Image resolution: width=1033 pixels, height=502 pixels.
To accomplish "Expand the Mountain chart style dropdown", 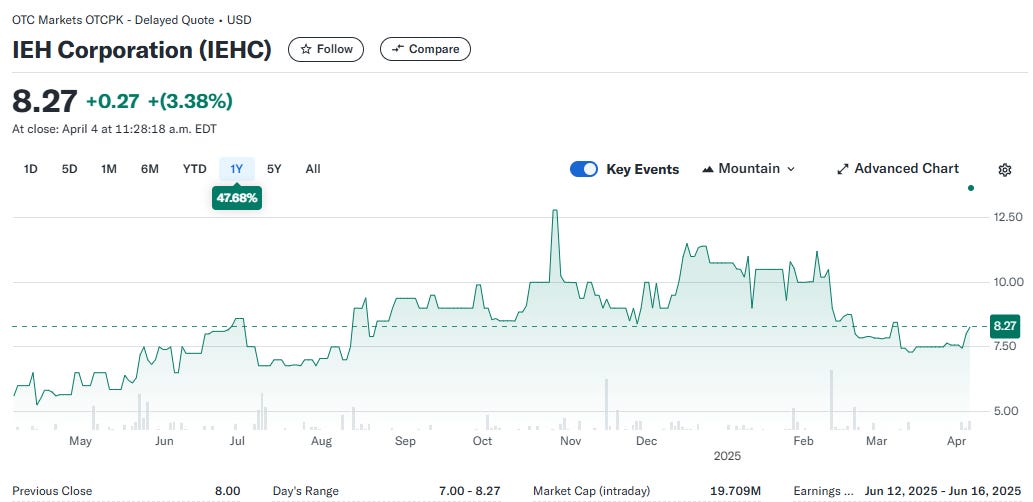I will pos(749,169).
